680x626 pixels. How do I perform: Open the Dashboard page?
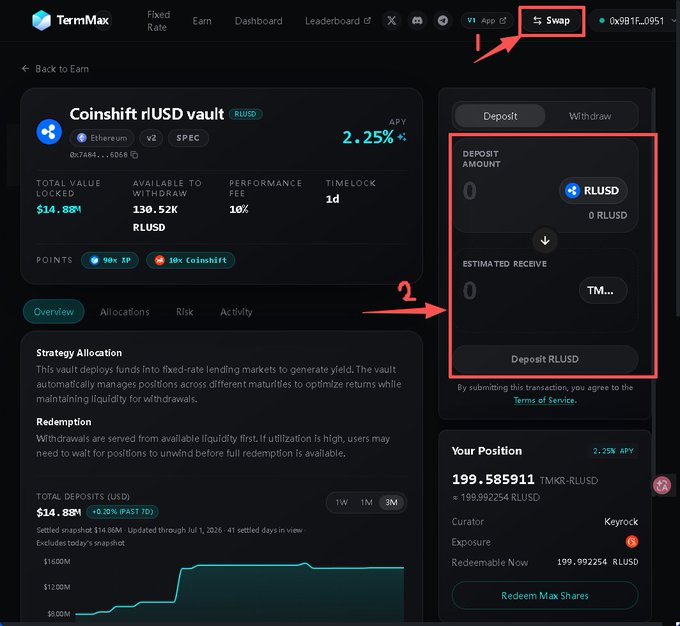tap(258, 21)
